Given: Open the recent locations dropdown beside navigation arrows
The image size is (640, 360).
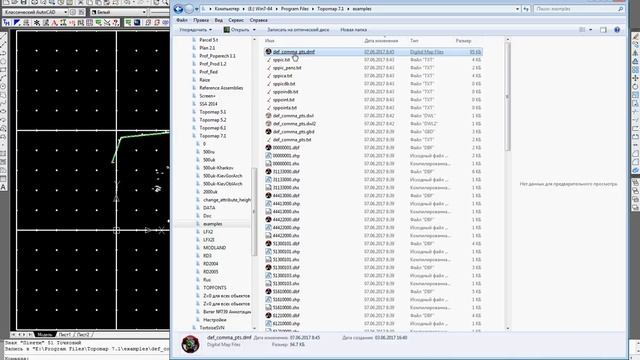Looking at the screenshot, I should (x=197, y=9).
